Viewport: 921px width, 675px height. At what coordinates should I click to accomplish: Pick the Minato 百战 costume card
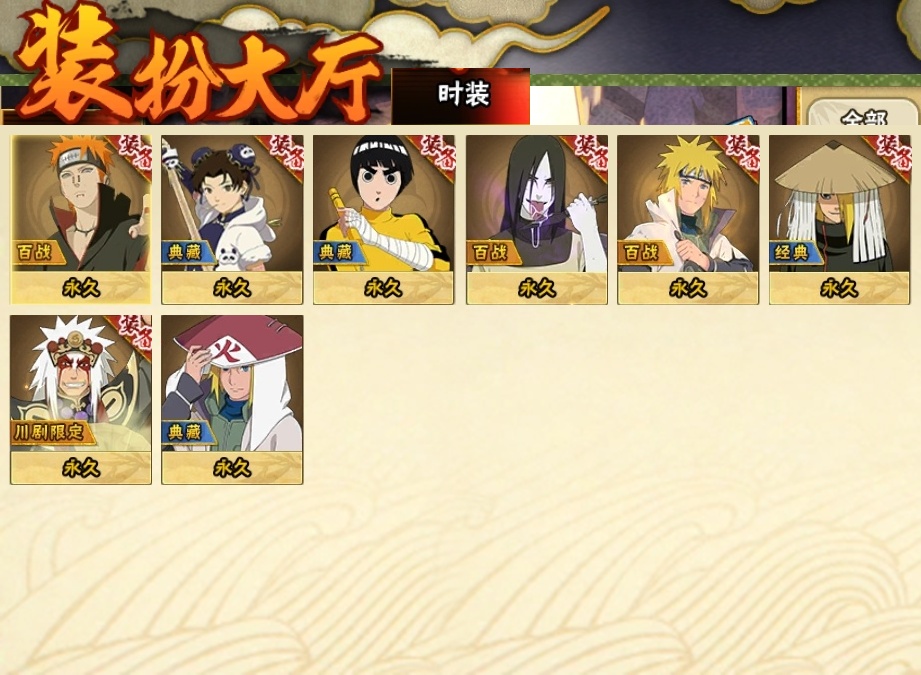coord(688,220)
